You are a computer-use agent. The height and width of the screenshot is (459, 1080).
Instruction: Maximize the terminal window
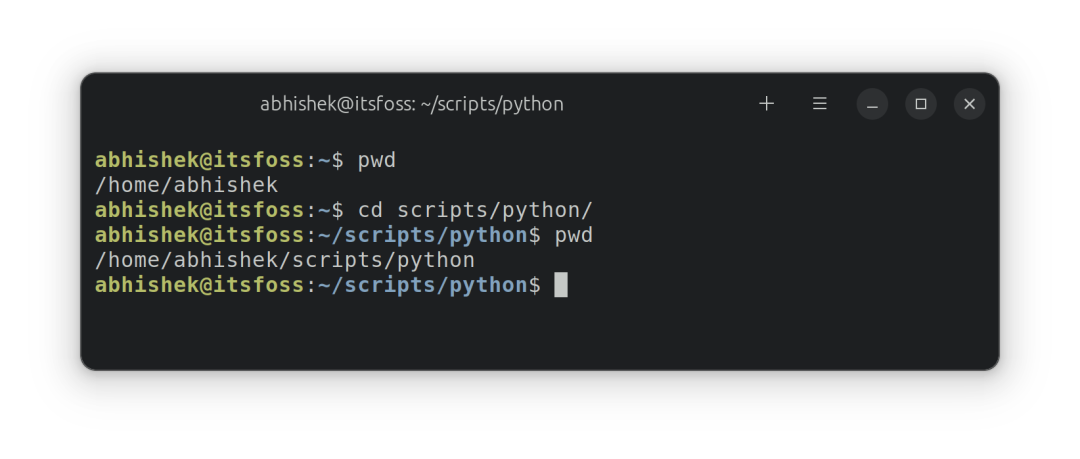tap(921, 104)
